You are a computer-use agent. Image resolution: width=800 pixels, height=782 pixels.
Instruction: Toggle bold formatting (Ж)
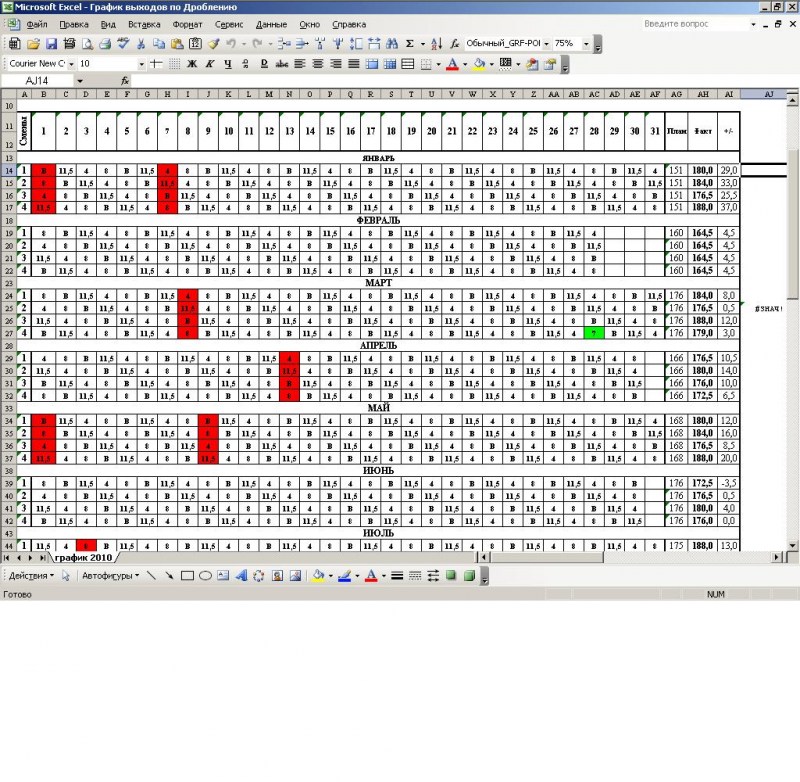point(192,64)
